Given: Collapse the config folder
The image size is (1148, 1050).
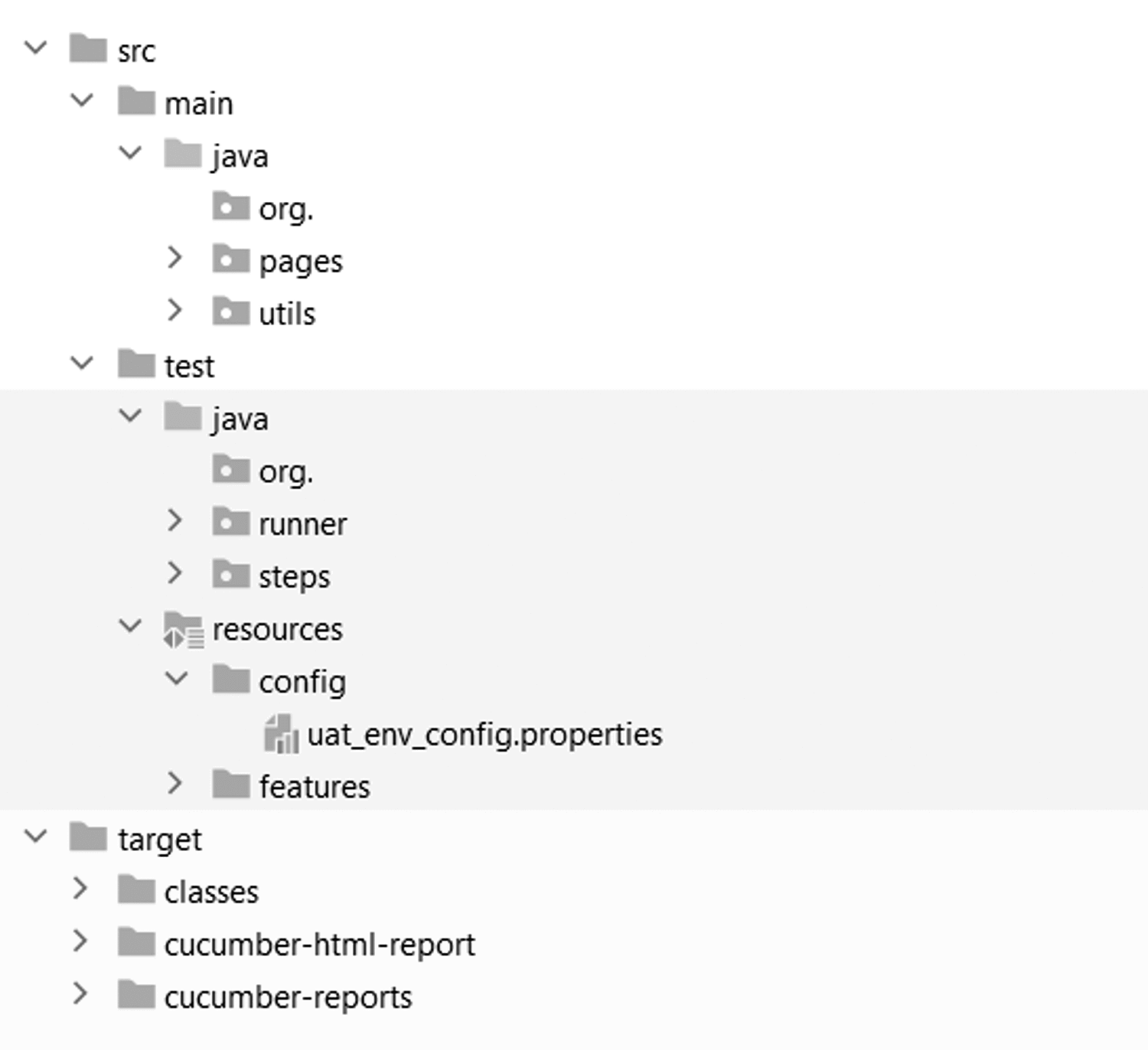Looking at the screenshot, I should (x=177, y=679).
